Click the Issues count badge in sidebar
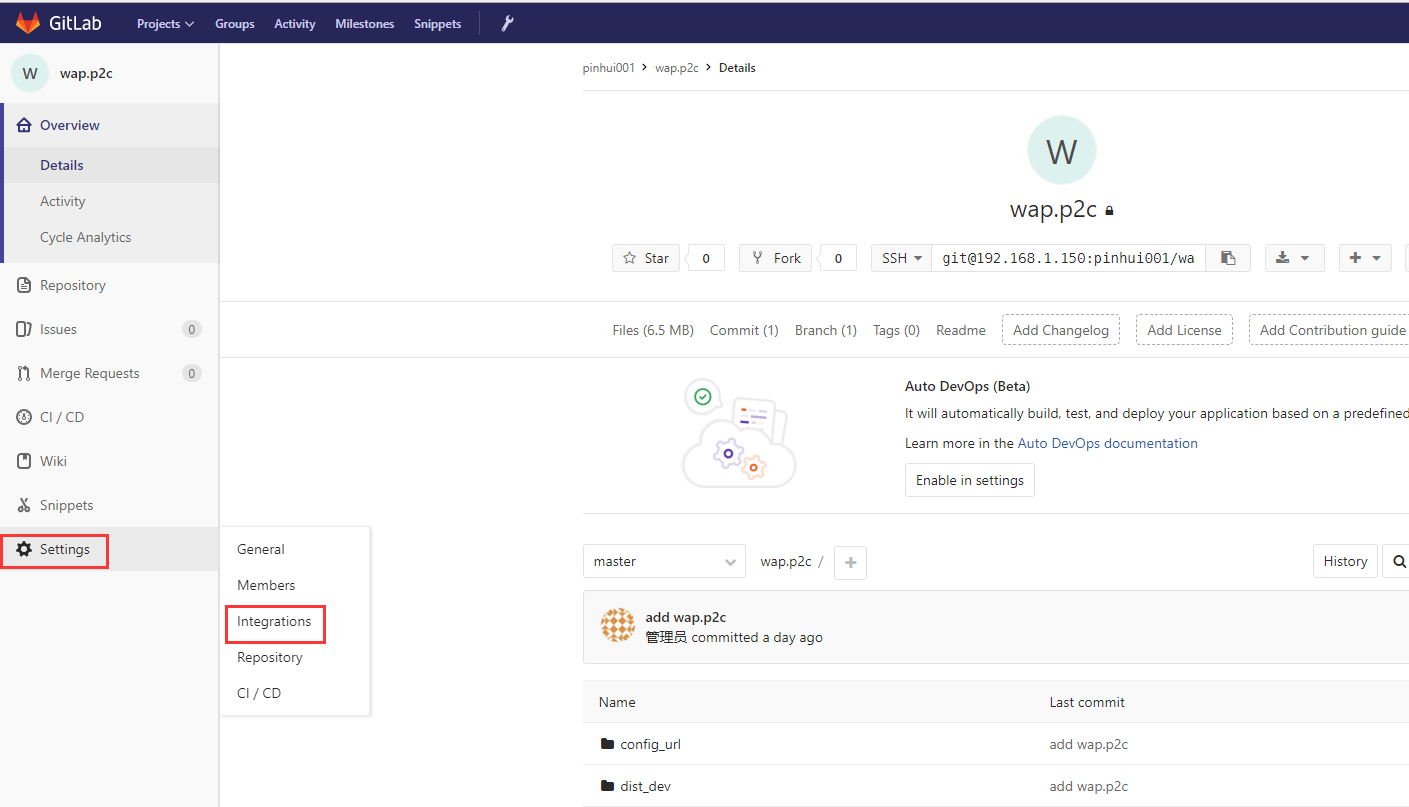 (192, 329)
